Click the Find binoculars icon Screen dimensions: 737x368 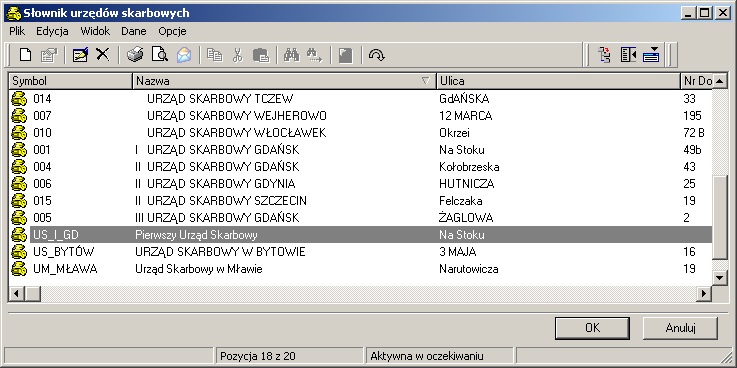click(292, 55)
